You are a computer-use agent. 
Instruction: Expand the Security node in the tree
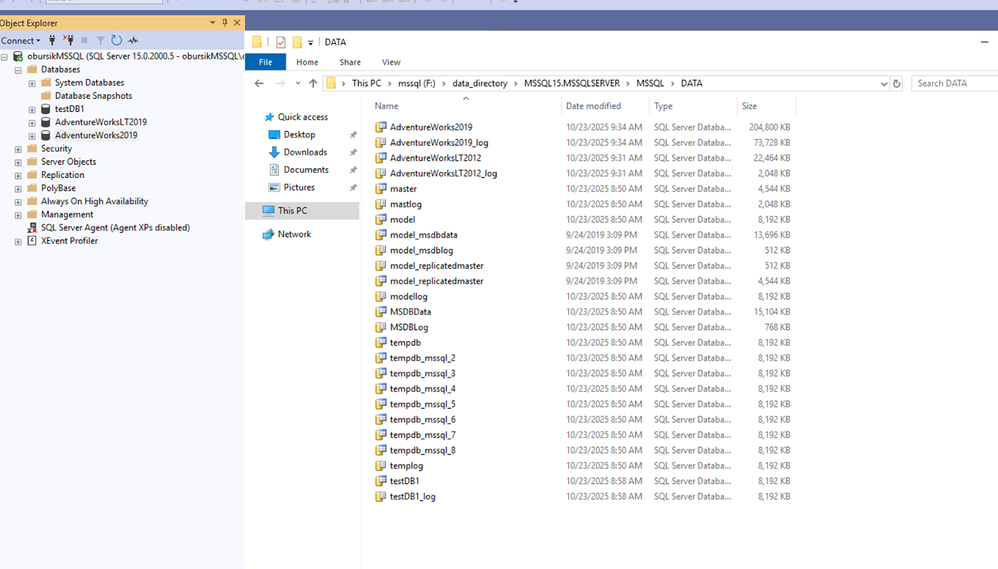(18, 149)
